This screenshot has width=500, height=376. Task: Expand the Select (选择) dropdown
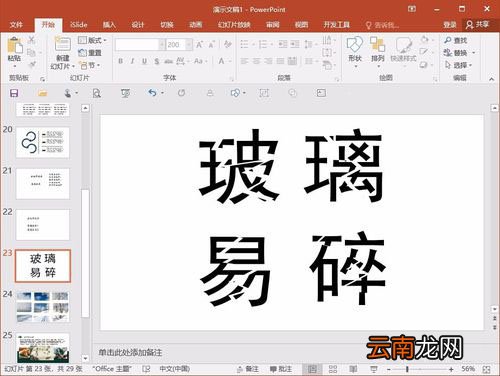[471, 65]
